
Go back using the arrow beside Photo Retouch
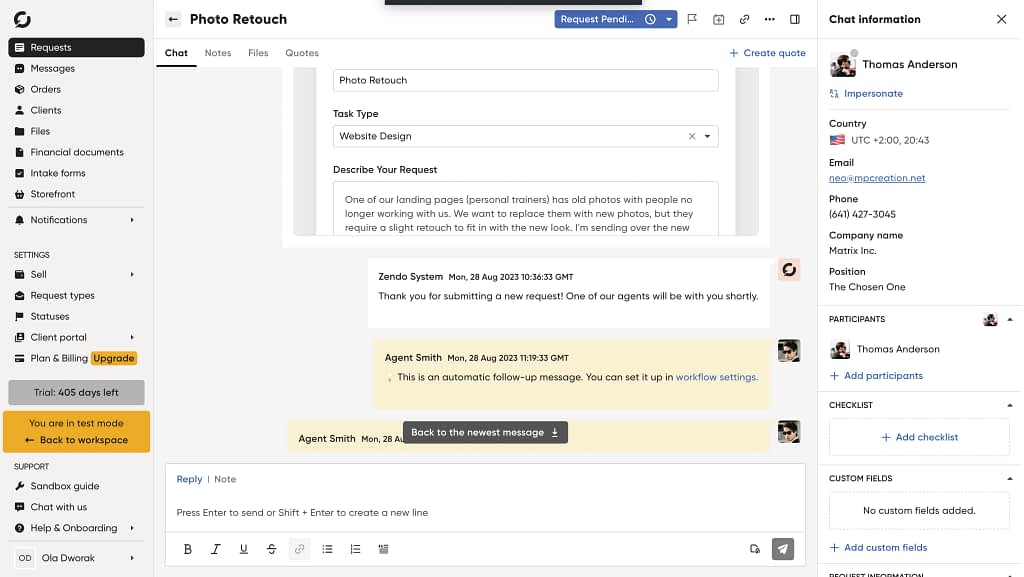tap(173, 20)
